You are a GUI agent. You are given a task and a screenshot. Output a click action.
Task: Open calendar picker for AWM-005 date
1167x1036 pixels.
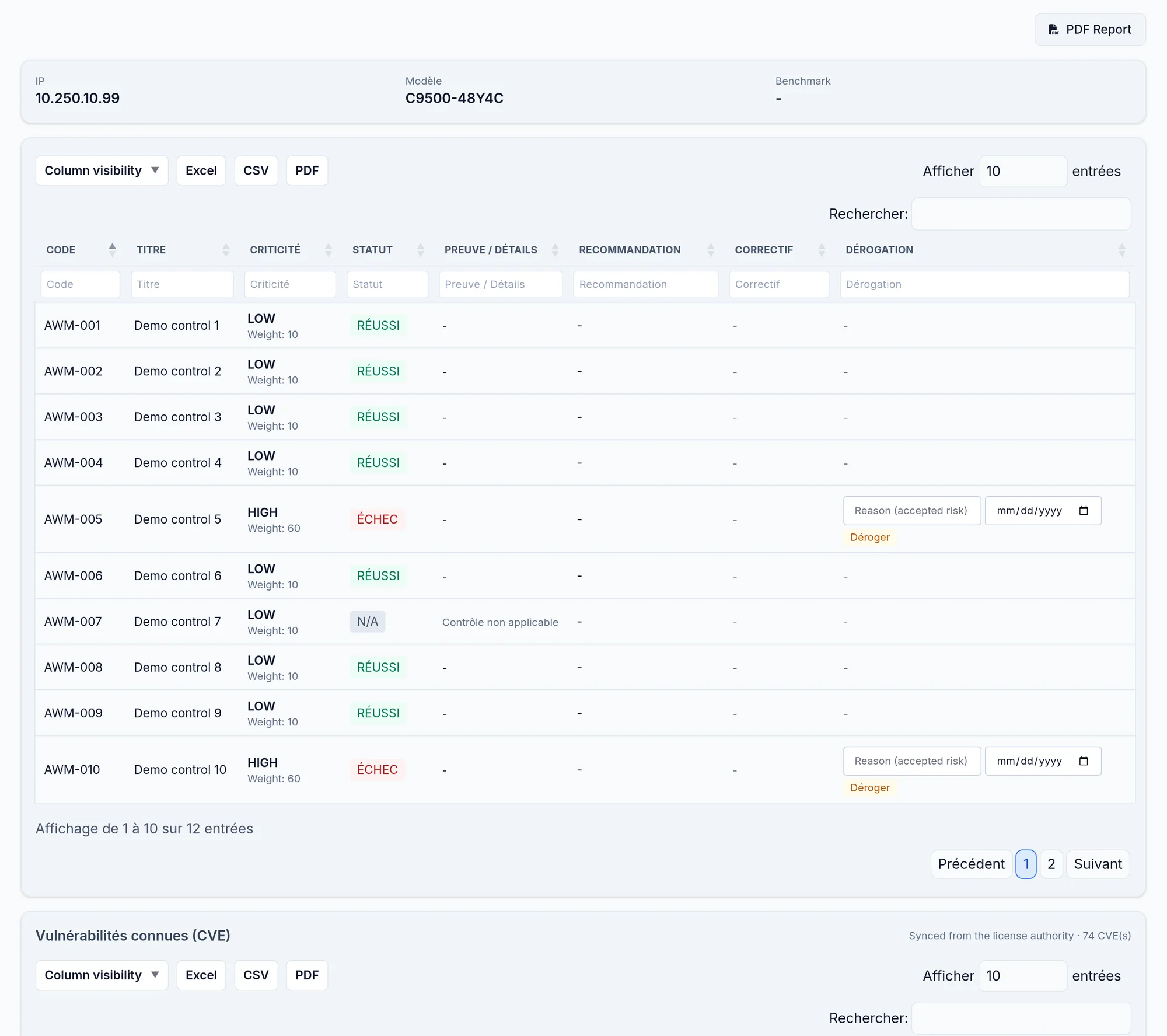click(1084, 511)
